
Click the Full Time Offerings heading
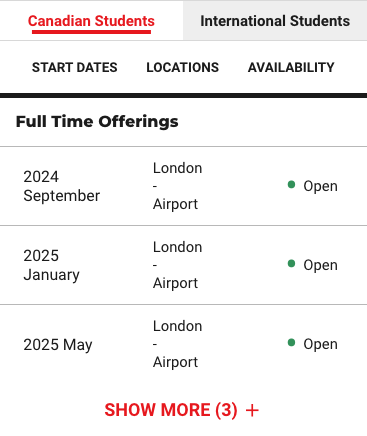97,121
